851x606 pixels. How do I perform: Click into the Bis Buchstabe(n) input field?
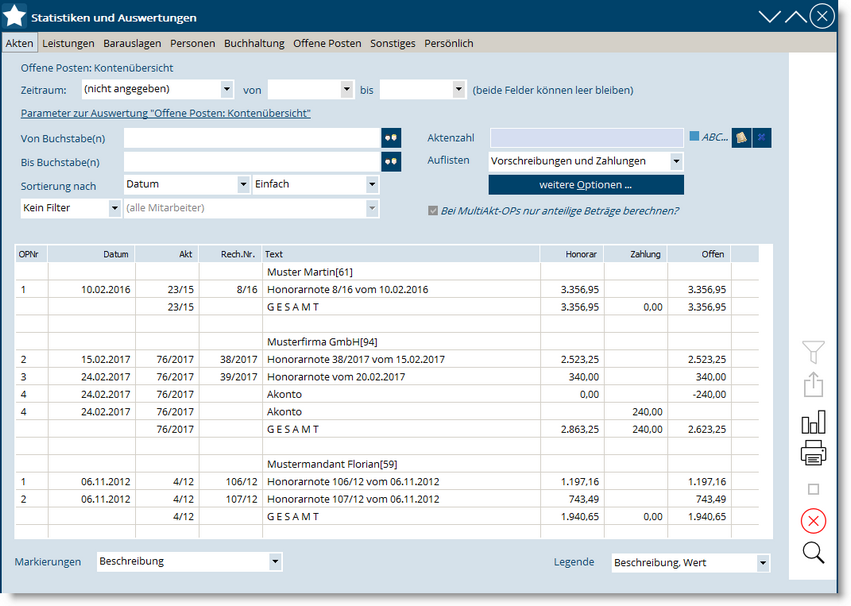(252, 162)
